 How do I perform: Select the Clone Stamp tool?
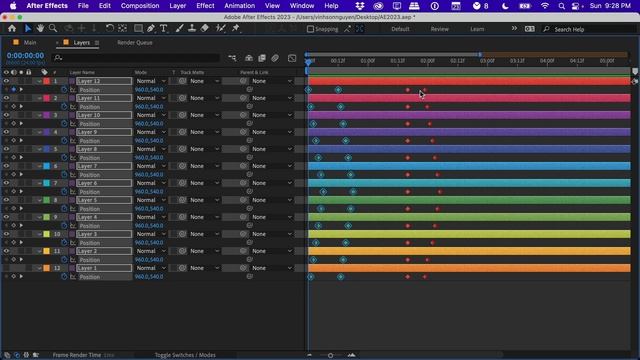tap(192, 29)
